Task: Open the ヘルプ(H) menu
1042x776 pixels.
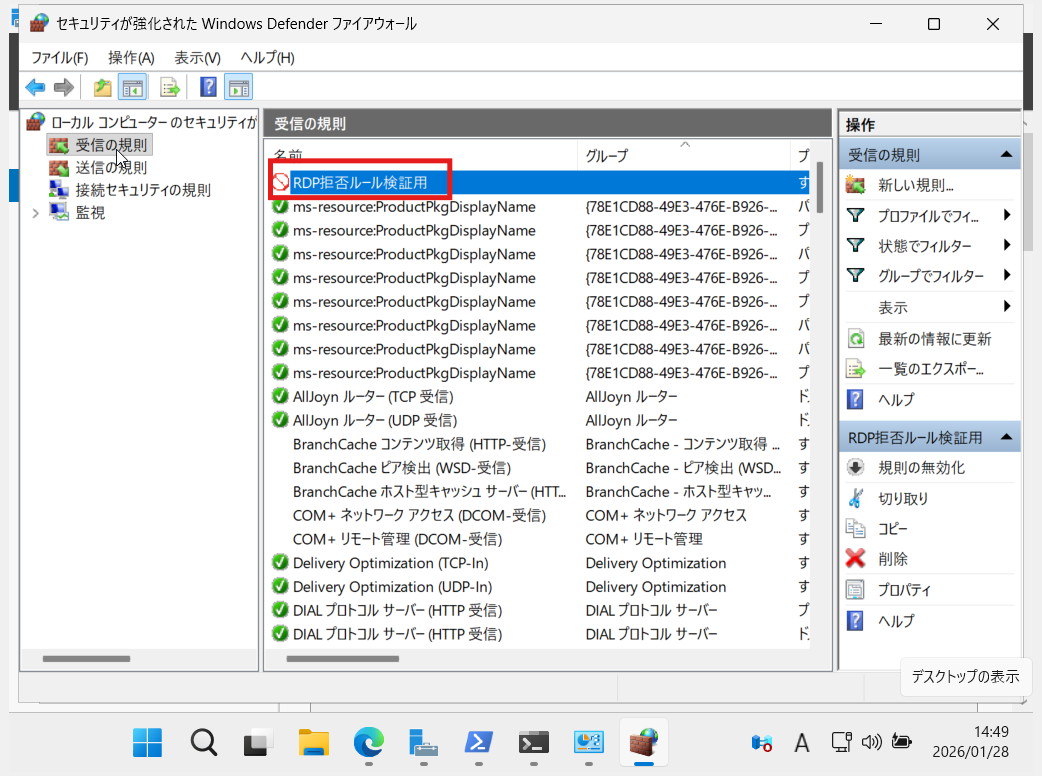Action: [x=267, y=58]
